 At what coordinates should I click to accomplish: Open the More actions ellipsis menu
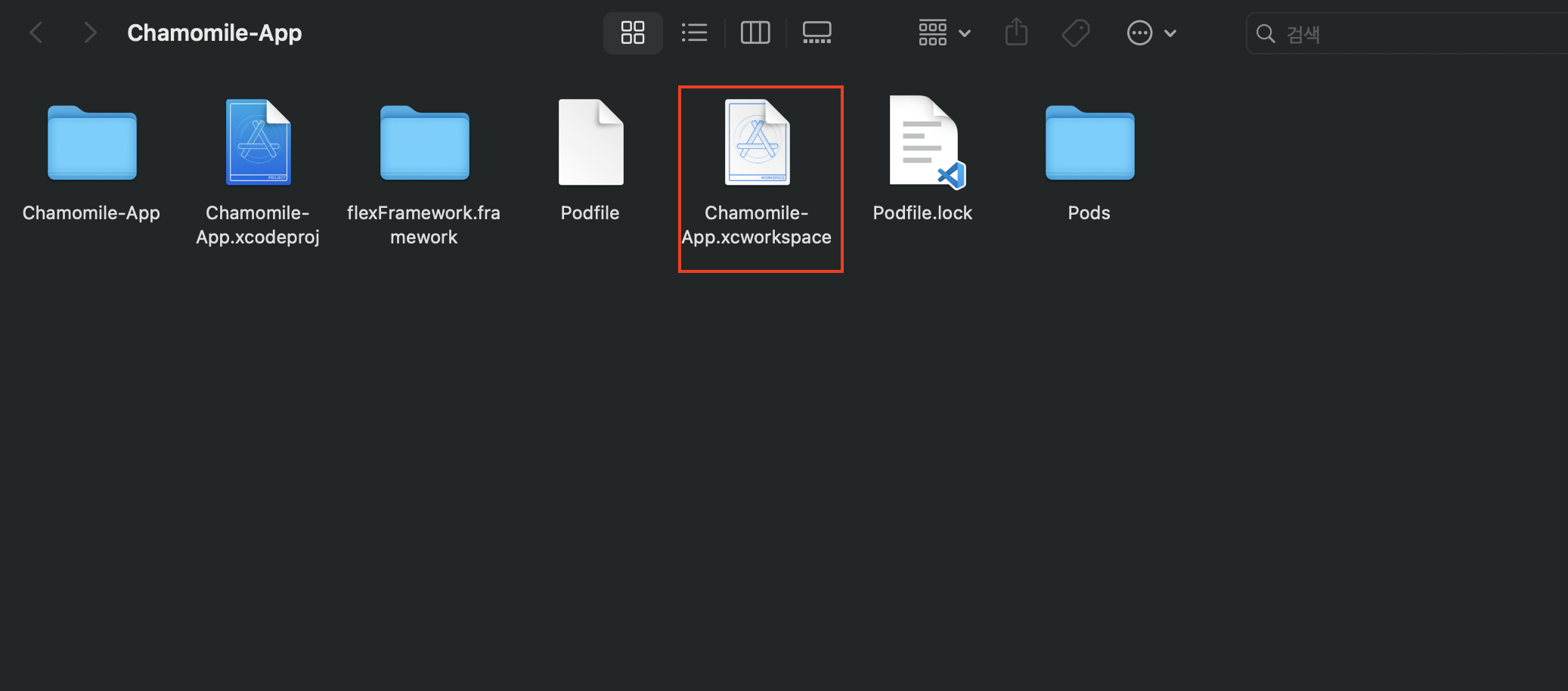[1139, 33]
